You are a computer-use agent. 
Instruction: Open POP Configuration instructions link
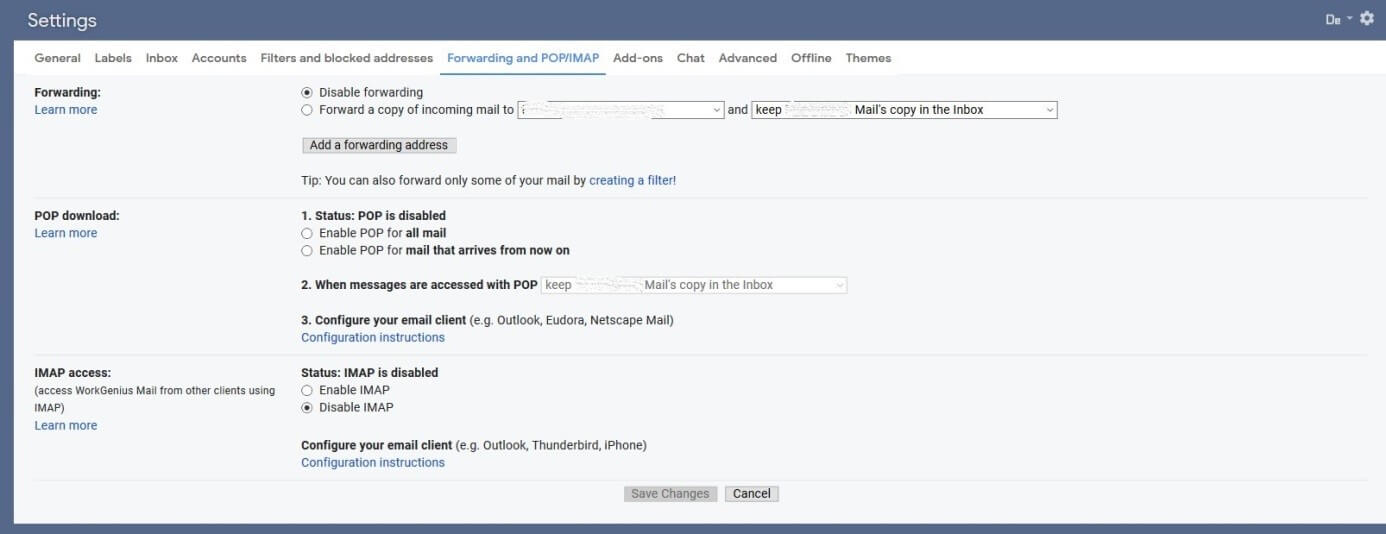click(373, 338)
